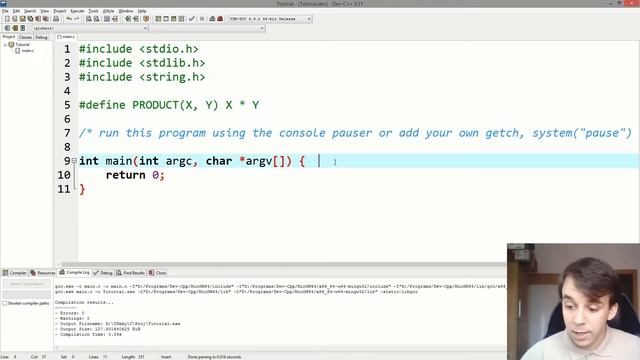The height and width of the screenshot is (360, 640).
Task: Collapse the Tutorial project tree node
Action: (5, 45)
